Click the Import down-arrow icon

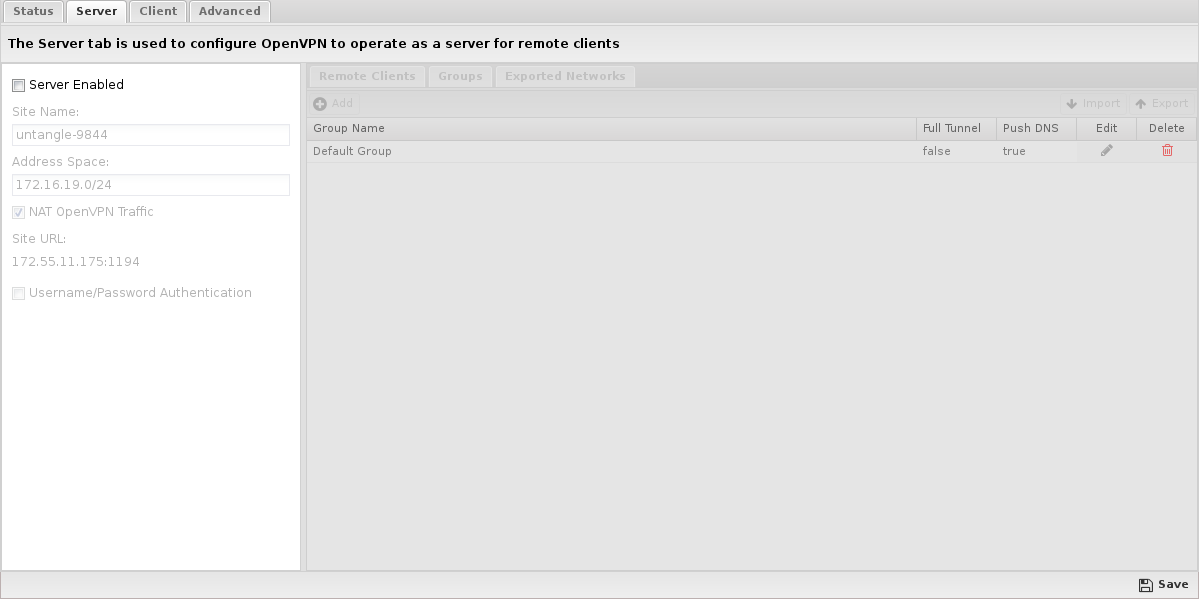tap(1071, 103)
